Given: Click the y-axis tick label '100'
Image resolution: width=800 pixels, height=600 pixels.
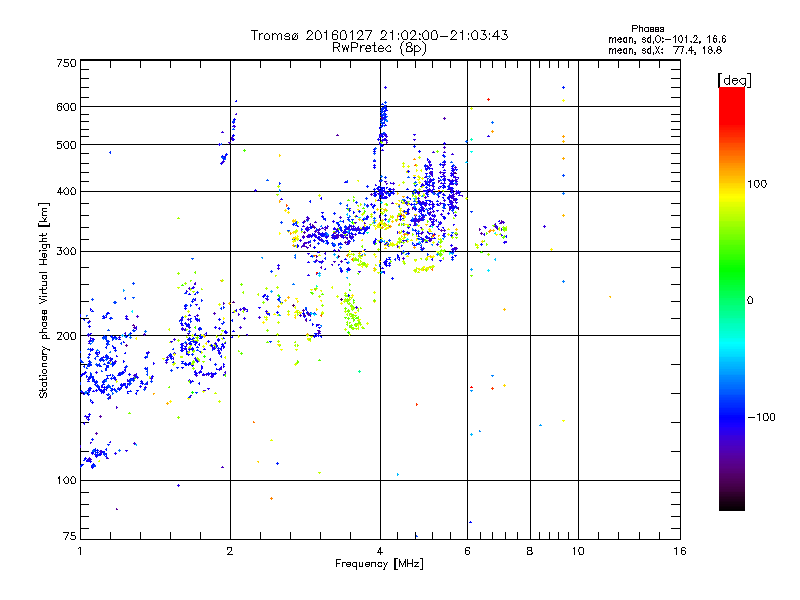Looking at the screenshot, I should [x=66, y=481].
